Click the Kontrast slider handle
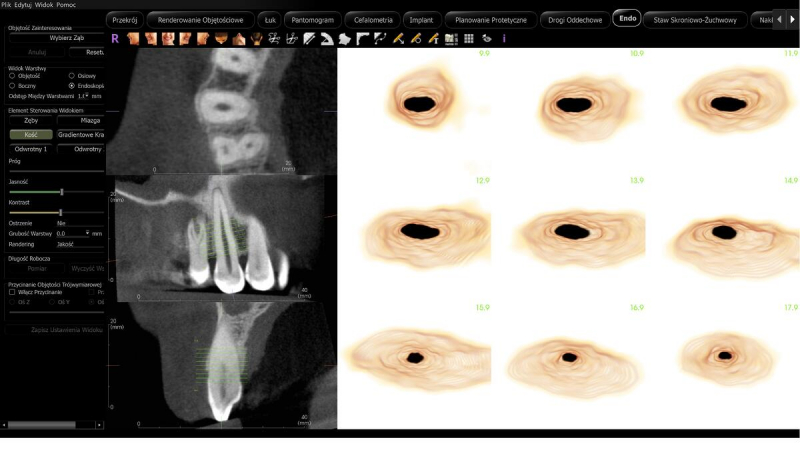Screen dimensions: 800x450 61,212
